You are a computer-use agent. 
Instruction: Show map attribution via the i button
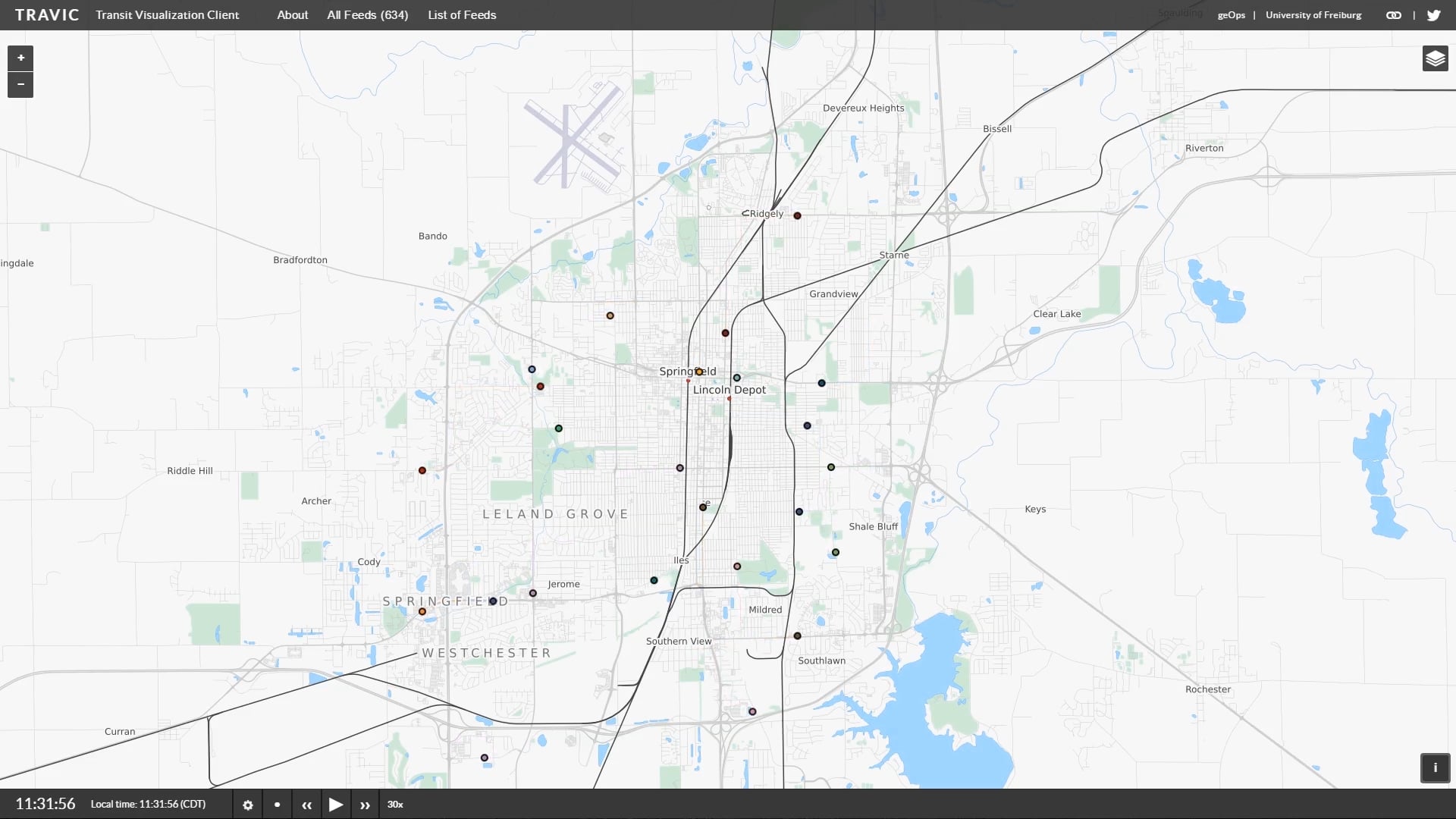pos(1435,767)
